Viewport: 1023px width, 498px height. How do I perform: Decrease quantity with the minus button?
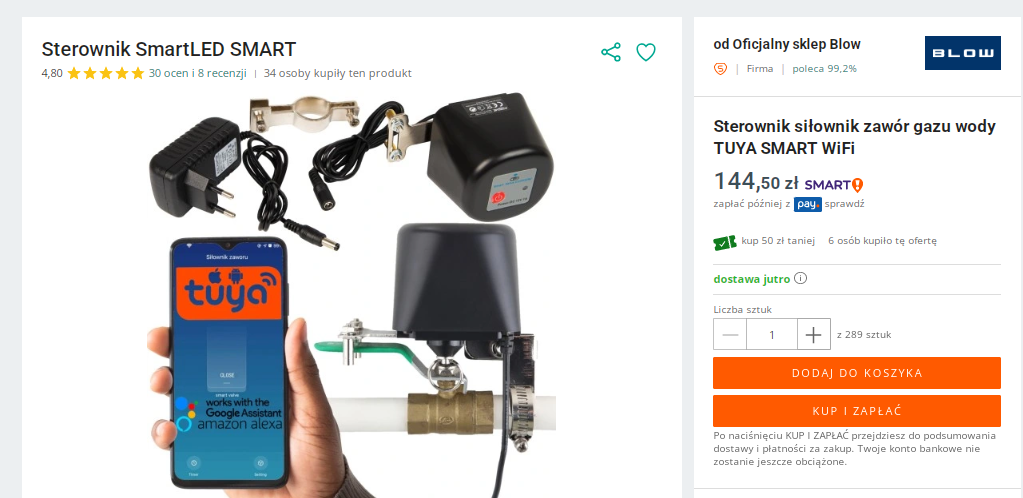(x=730, y=334)
